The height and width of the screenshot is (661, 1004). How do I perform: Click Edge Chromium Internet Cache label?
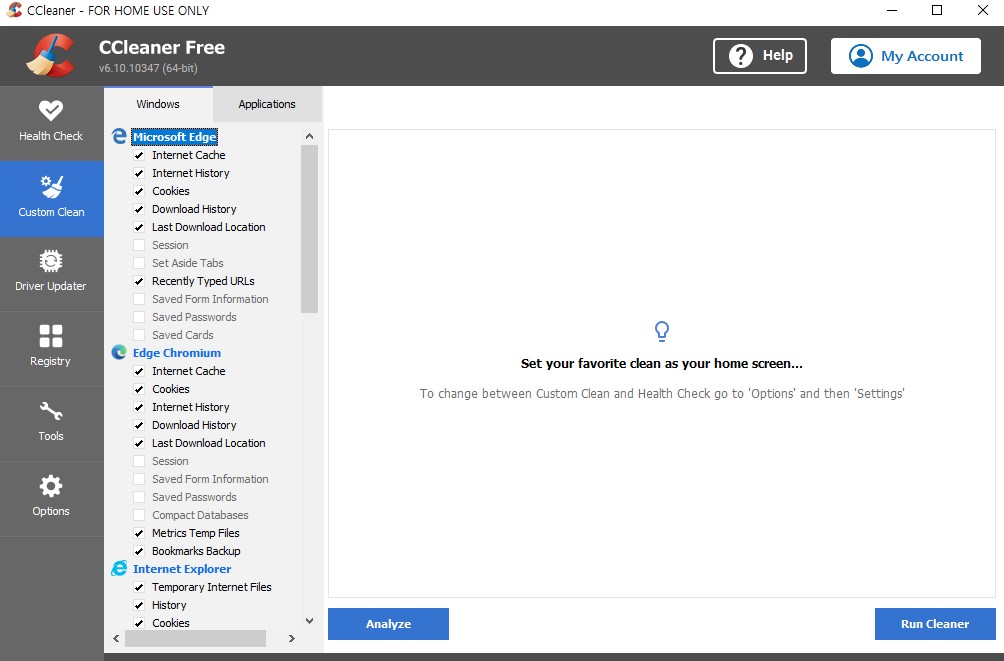188,371
